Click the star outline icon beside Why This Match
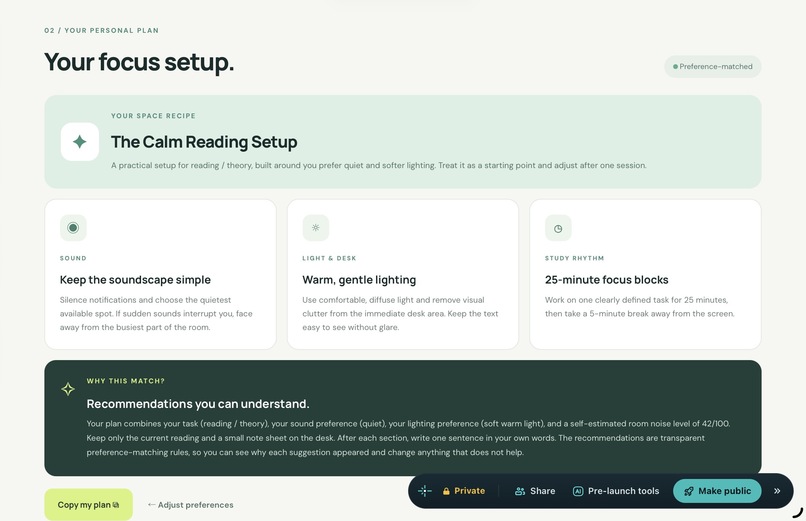 68,389
